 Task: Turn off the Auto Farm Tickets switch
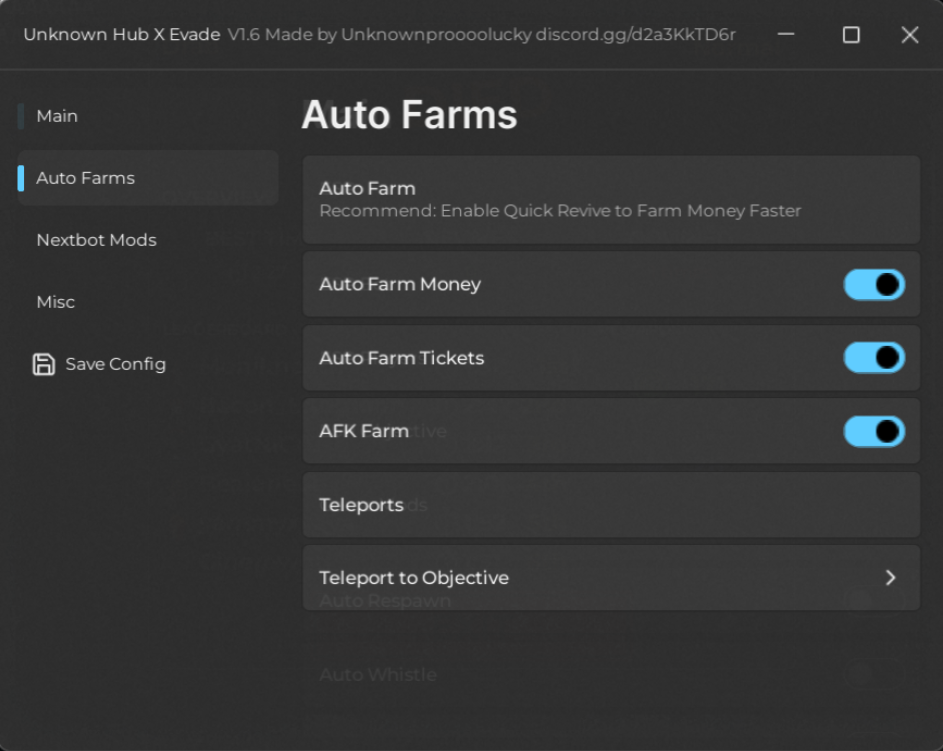tap(874, 358)
